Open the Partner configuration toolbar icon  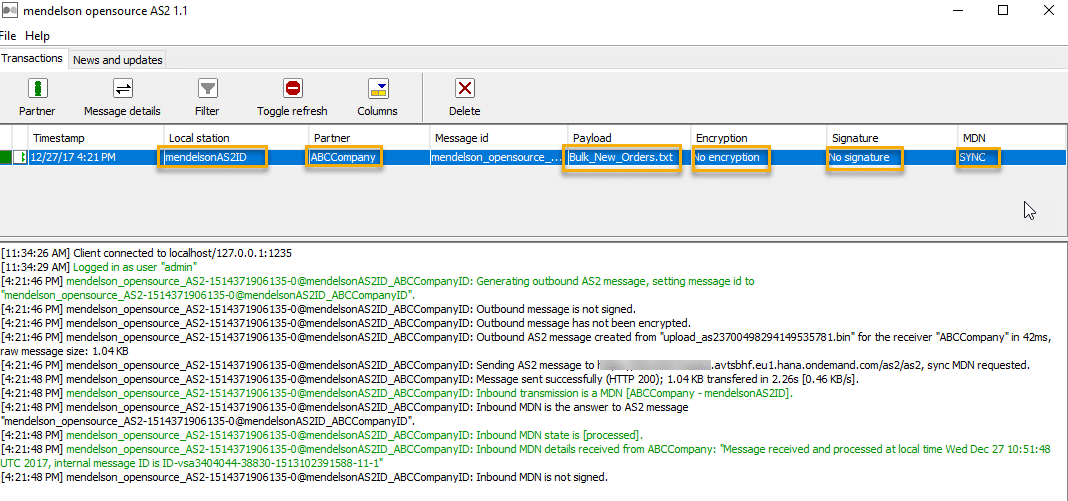click(37, 89)
